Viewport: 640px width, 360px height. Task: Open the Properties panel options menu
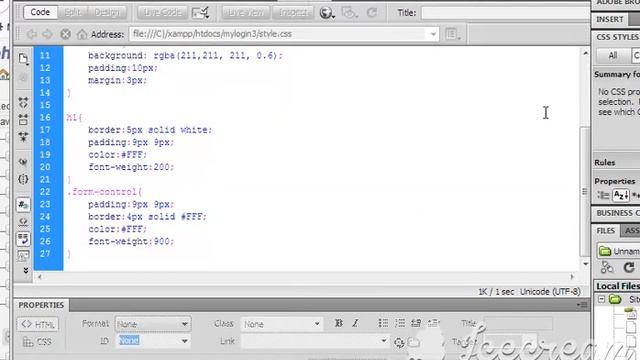tap(582, 305)
